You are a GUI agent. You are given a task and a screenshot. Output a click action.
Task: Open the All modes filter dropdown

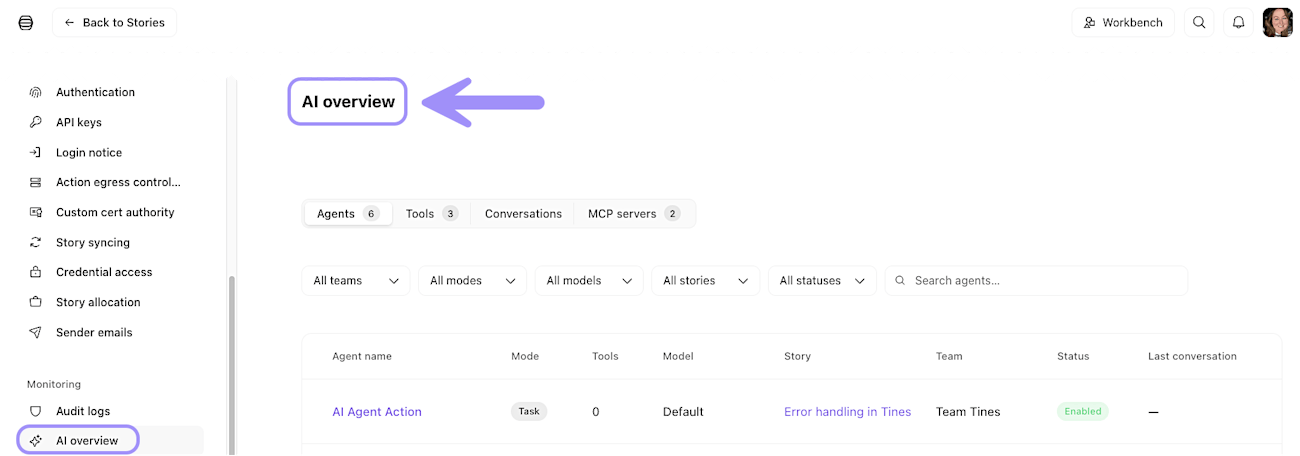click(x=472, y=281)
